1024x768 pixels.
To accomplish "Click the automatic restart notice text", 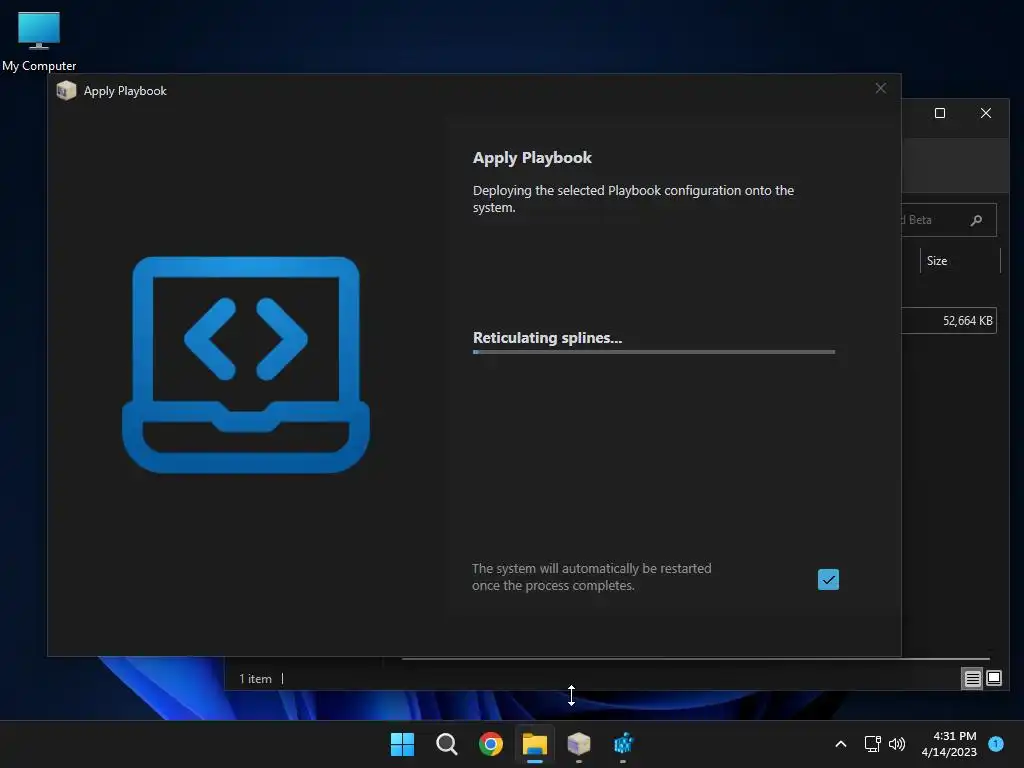I will click(x=592, y=577).
